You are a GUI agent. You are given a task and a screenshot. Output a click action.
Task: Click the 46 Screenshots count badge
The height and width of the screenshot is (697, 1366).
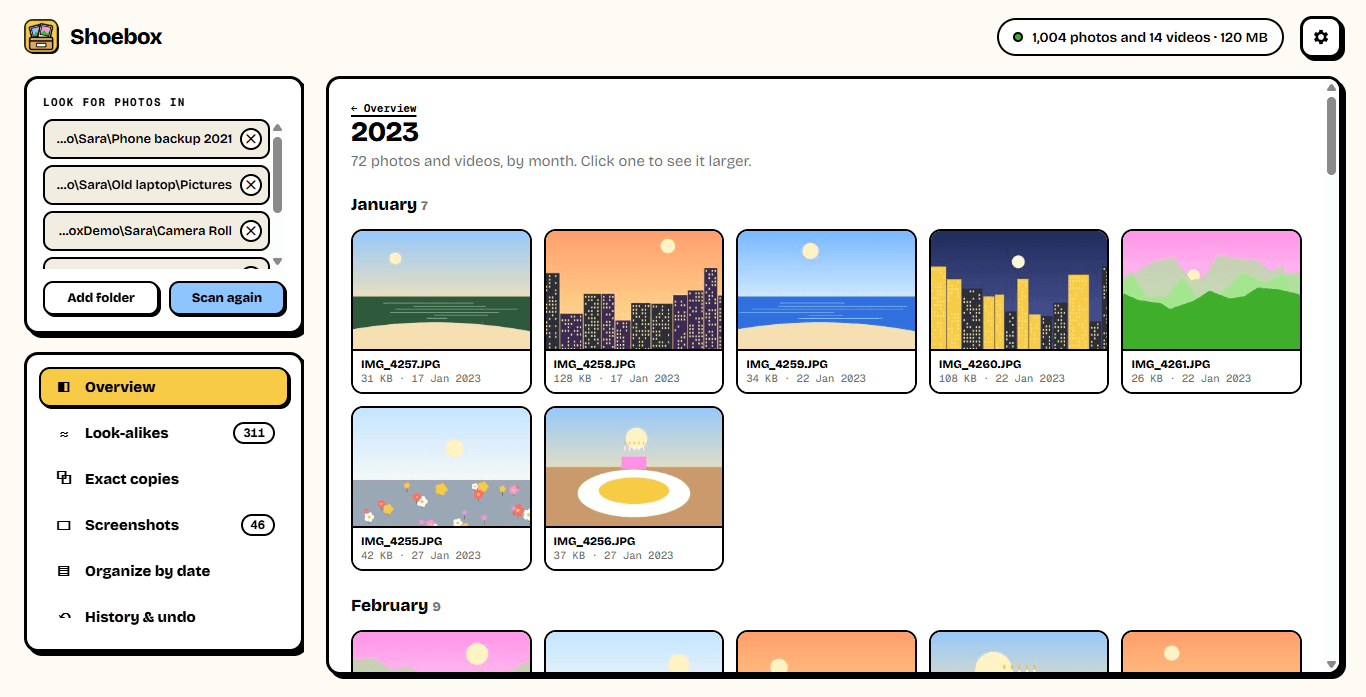point(258,525)
